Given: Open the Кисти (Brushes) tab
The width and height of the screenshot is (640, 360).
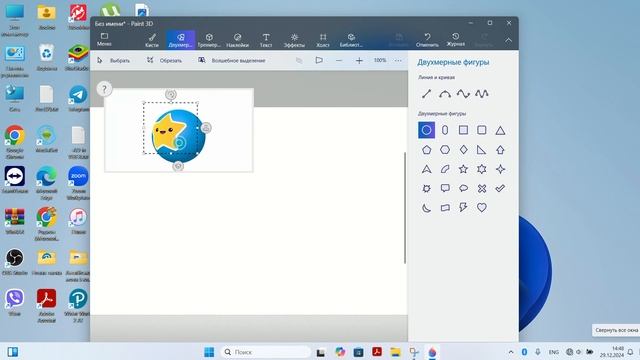Looking at the screenshot, I should click(152, 40).
